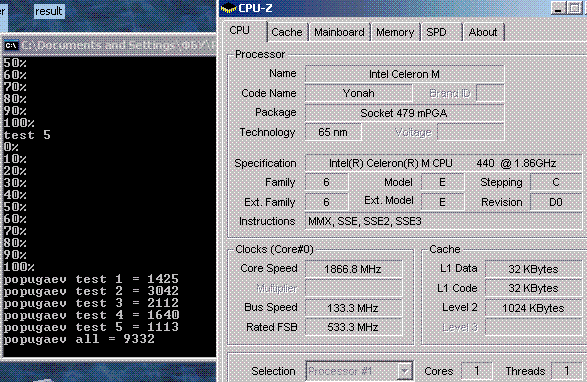This screenshot has width=587, height=382.
Task: Click the L1 Data value 32 KBytes
Action: (533, 269)
